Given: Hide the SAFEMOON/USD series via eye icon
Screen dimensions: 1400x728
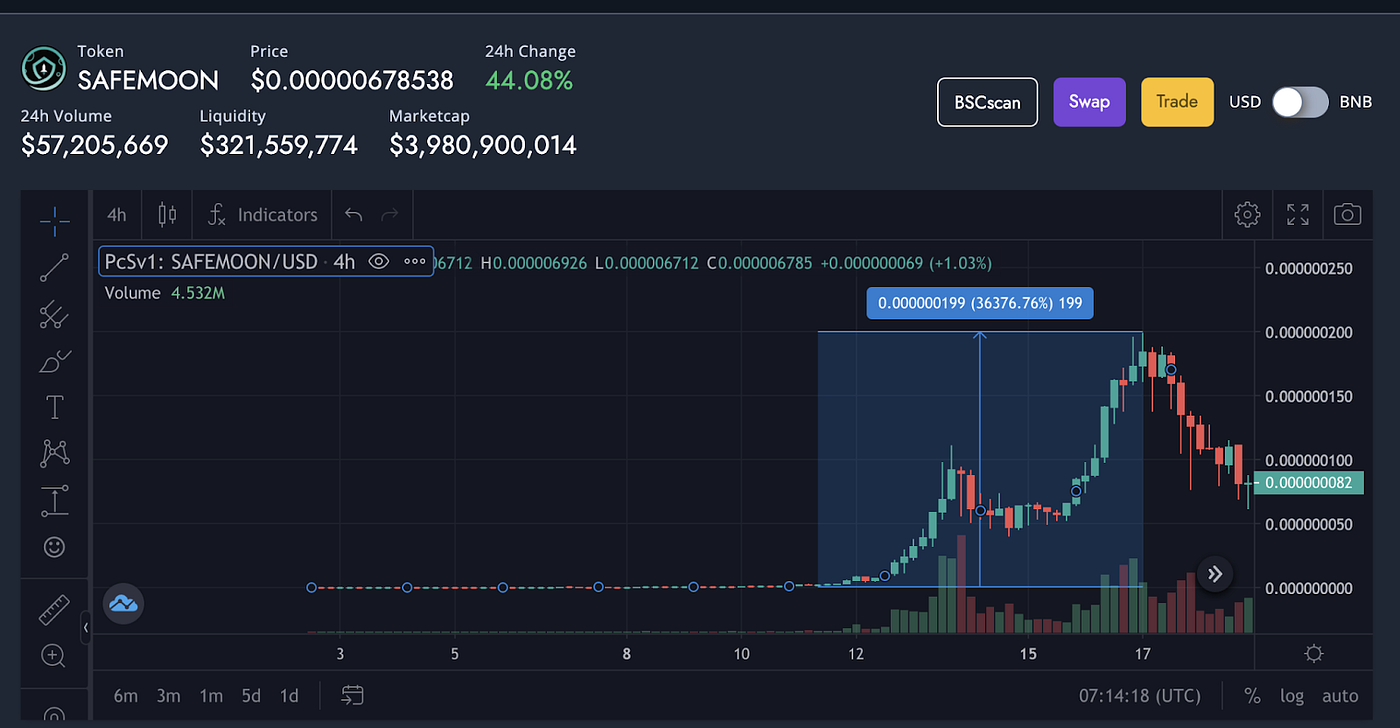Looking at the screenshot, I should coord(378,262).
